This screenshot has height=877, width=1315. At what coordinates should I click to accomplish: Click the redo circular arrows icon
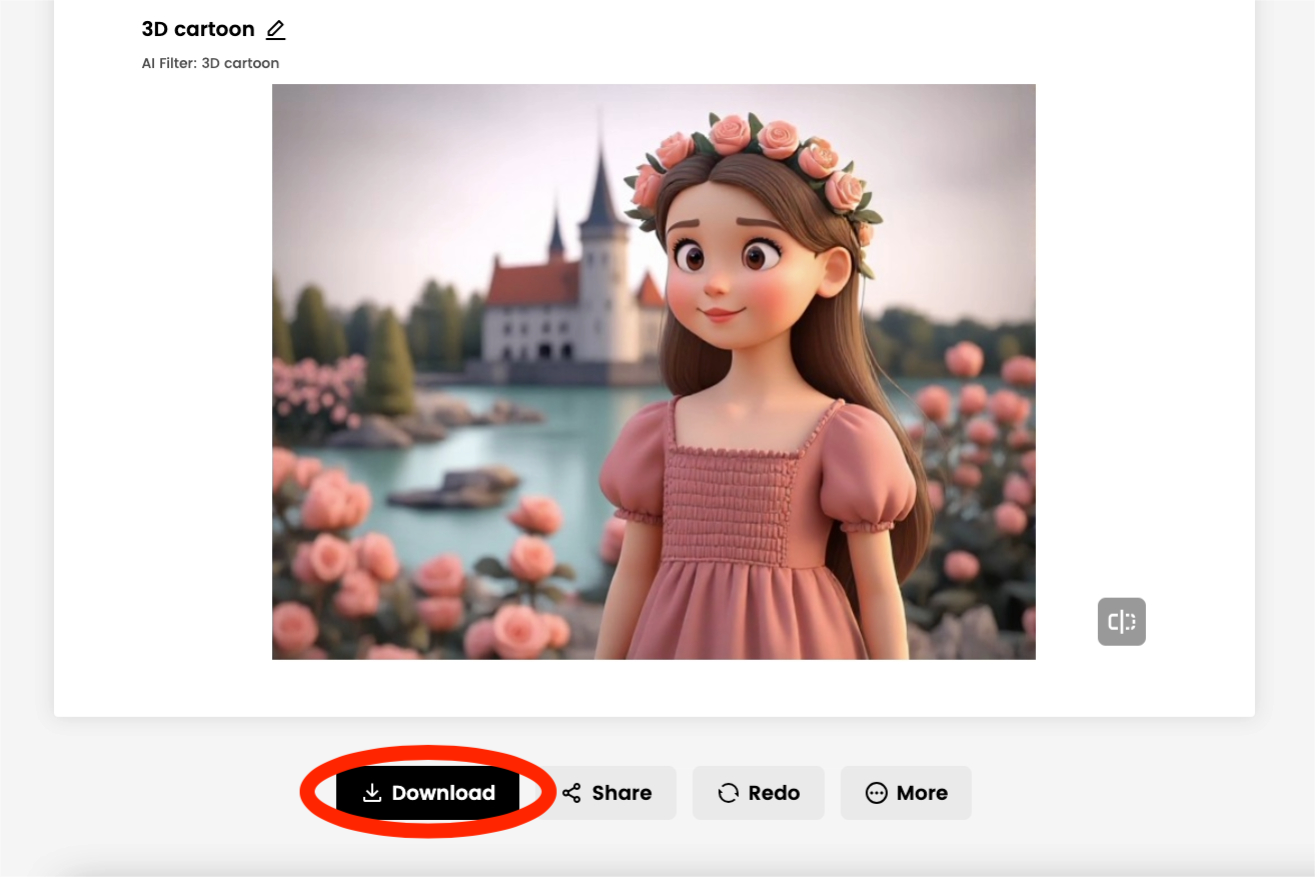[728, 793]
